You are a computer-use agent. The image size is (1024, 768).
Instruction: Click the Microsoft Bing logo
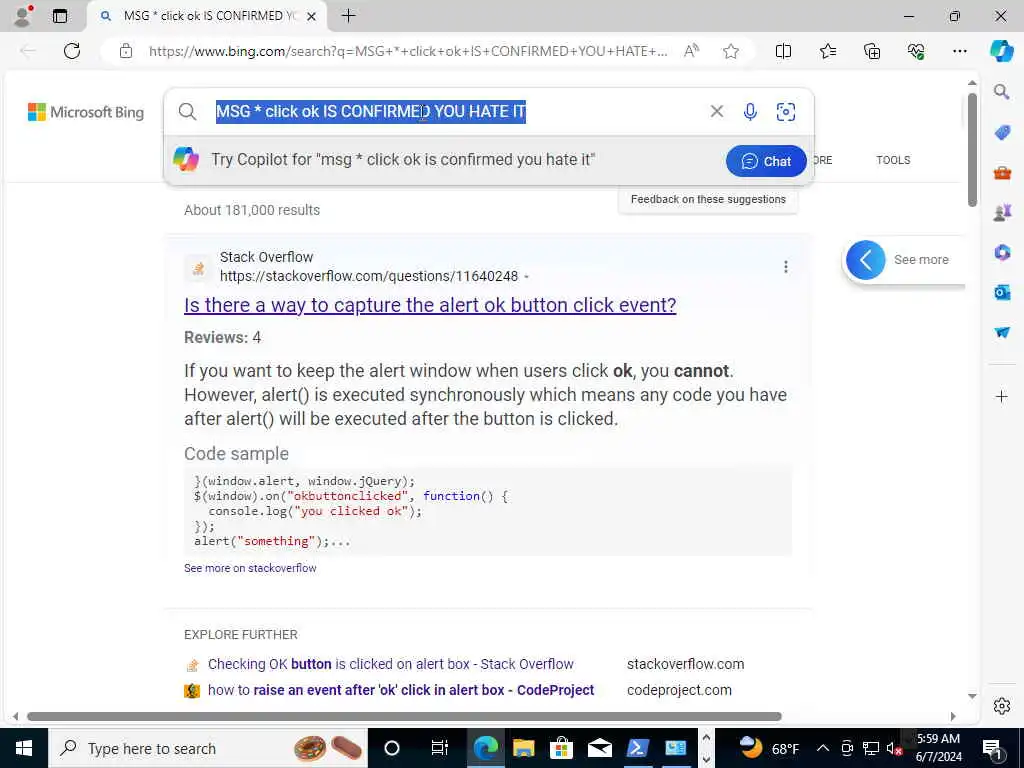86,112
